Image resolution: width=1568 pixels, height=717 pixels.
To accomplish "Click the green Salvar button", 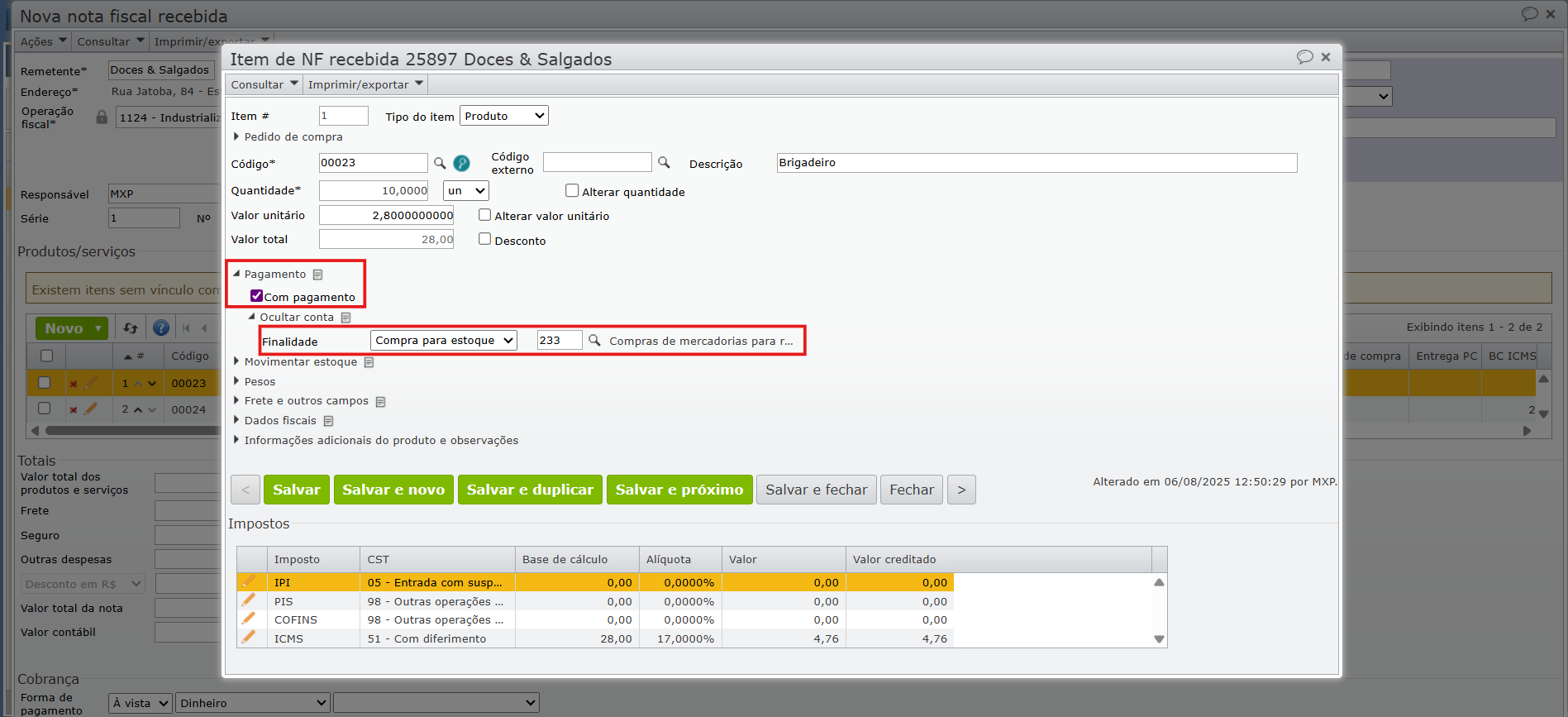I will point(297,490).
